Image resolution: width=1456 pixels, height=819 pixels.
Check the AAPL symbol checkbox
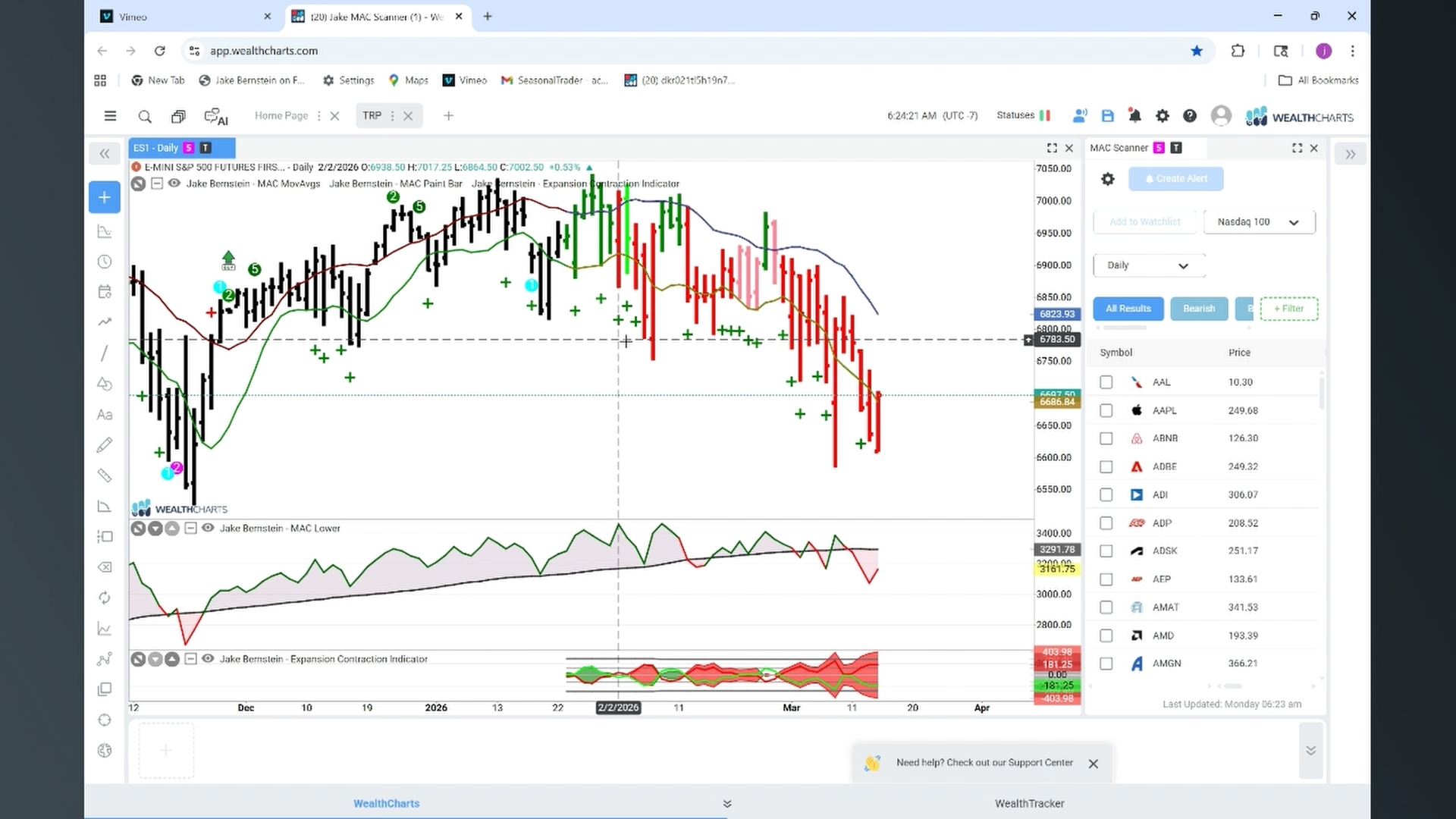coord(1106,410)
